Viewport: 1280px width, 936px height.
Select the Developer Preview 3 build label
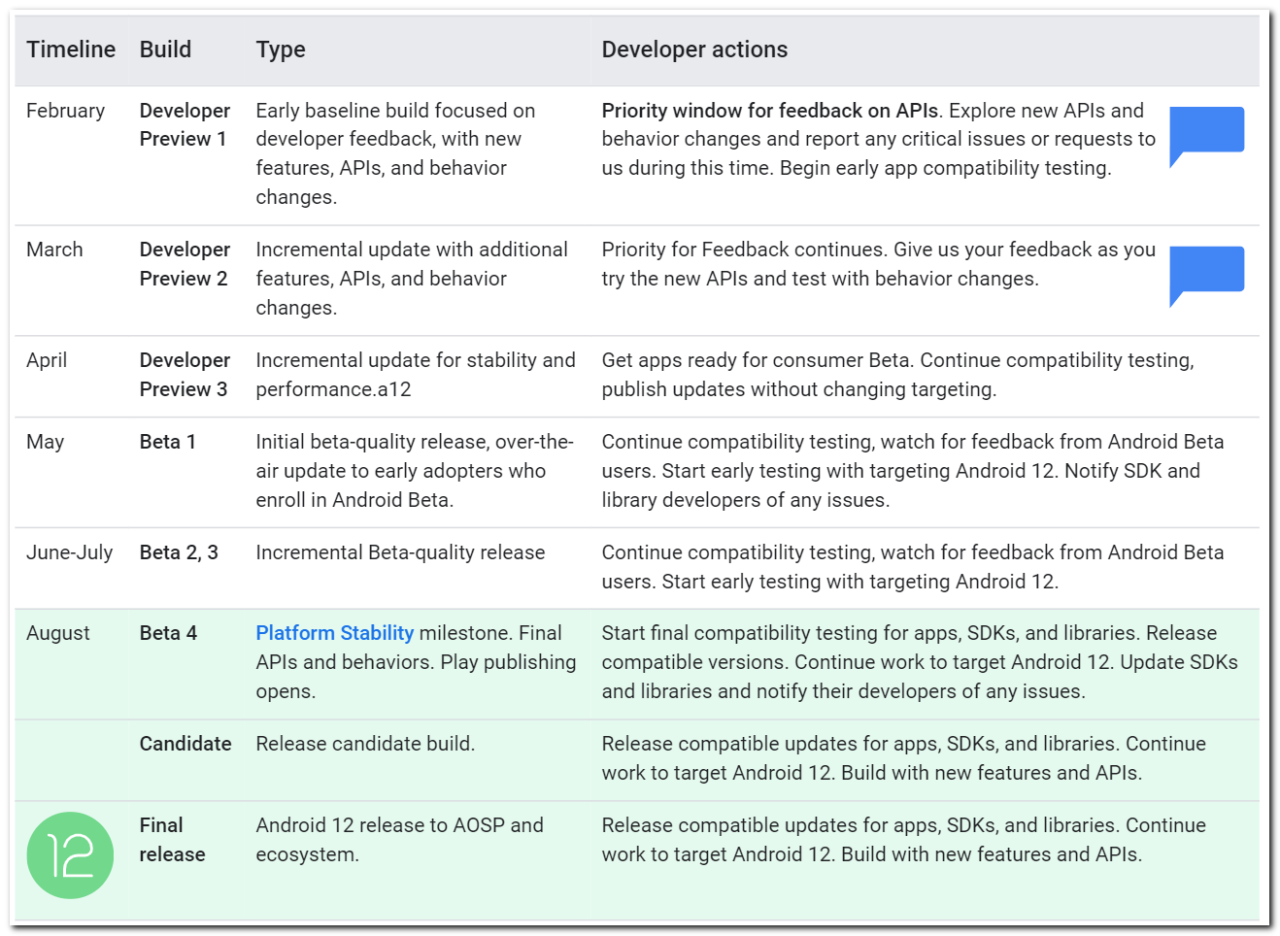(x=185, y=375)
